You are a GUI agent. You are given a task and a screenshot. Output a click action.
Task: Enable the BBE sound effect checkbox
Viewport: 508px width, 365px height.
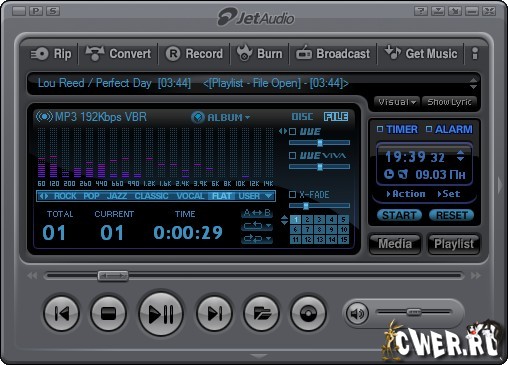pos(292,131)
